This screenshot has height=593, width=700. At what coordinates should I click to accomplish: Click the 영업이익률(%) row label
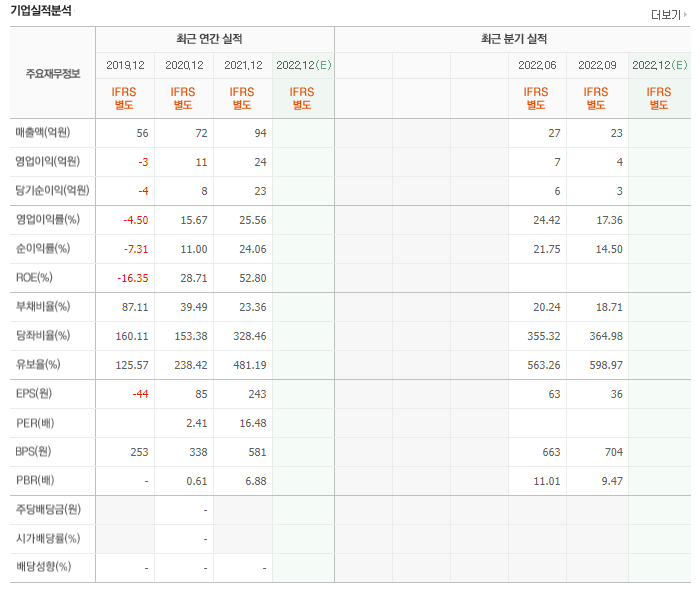pyautogui.click(x=48, y=219)
